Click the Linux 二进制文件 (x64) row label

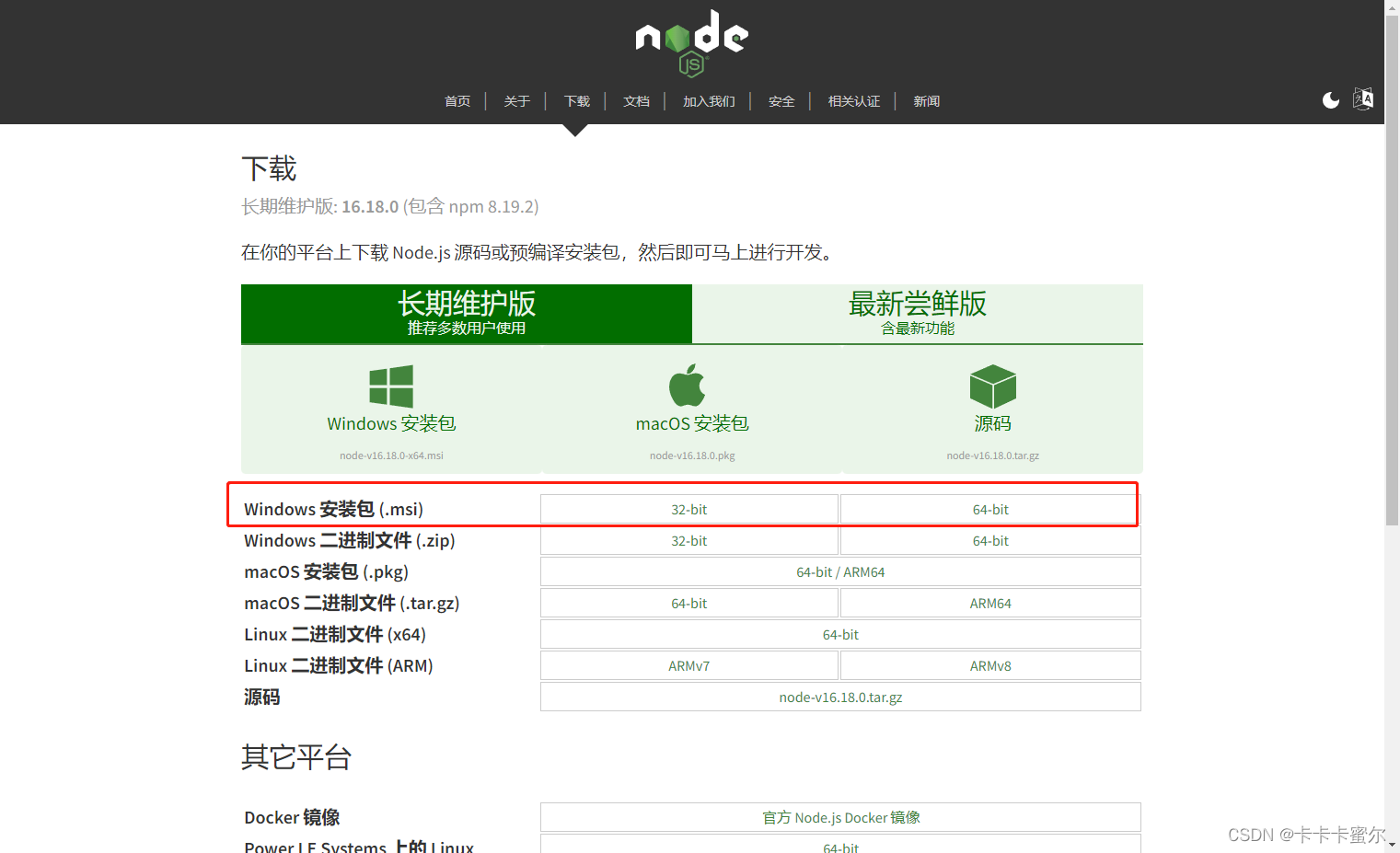[335, 635]
